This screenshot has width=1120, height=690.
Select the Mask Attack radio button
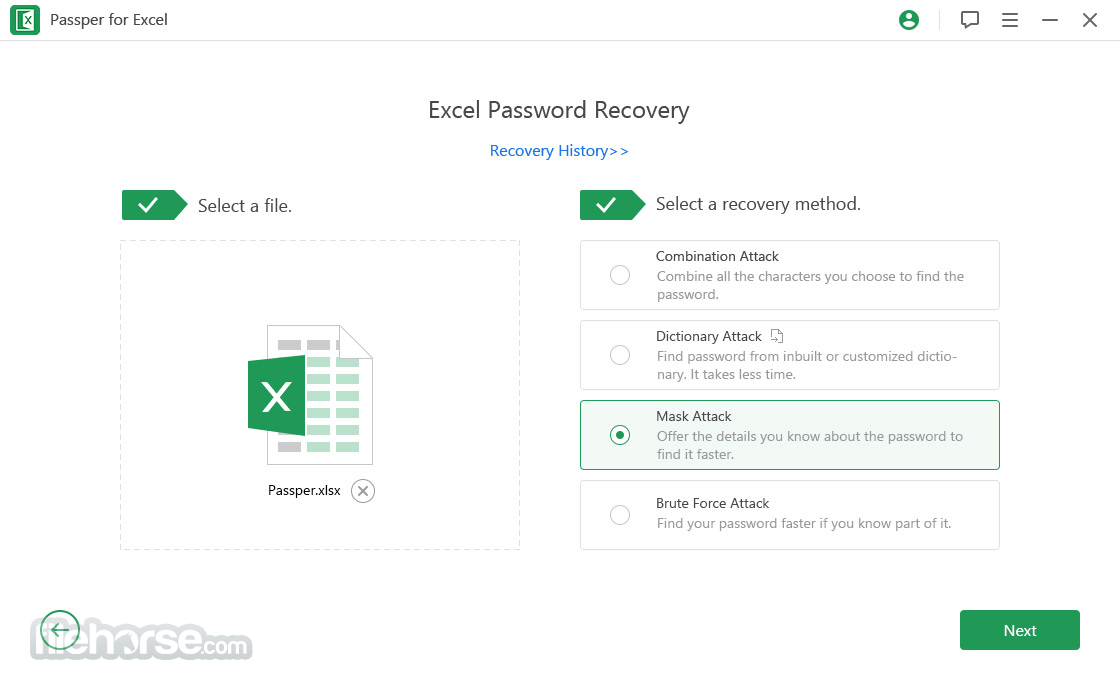coord(620,435)
